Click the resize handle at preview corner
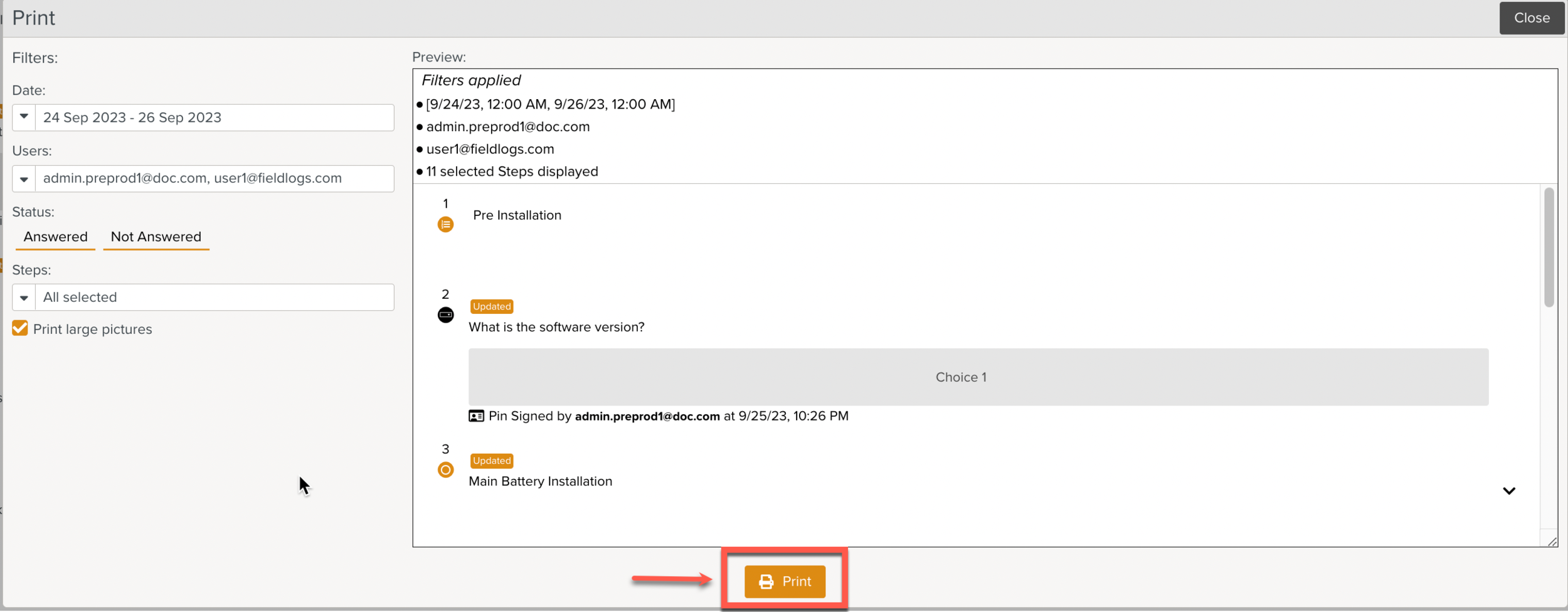Screen dimensions: 1568x612 click(x=1552, y=541)
